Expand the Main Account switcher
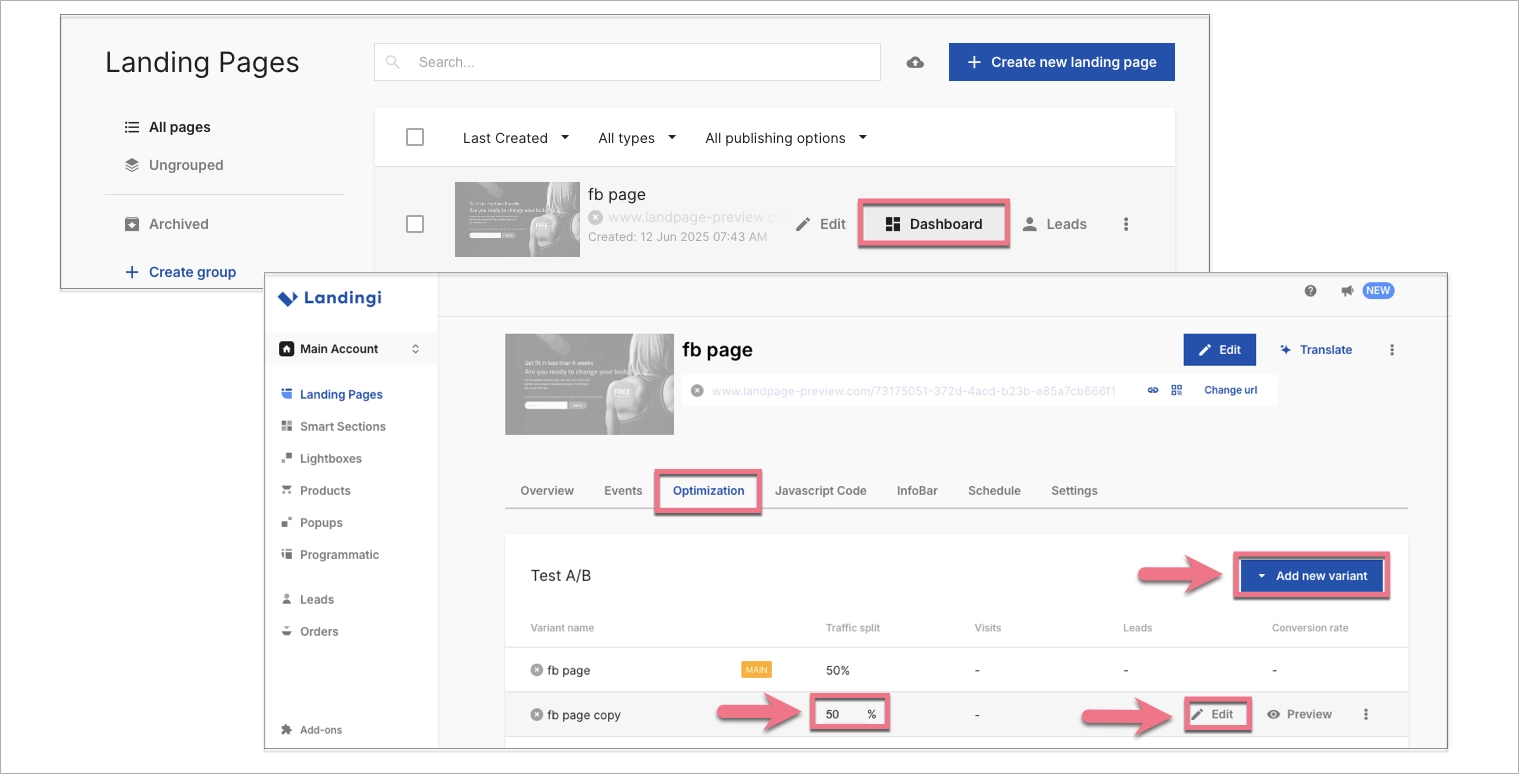Screen dimensions: 1519x774 (x=350, y=349)
